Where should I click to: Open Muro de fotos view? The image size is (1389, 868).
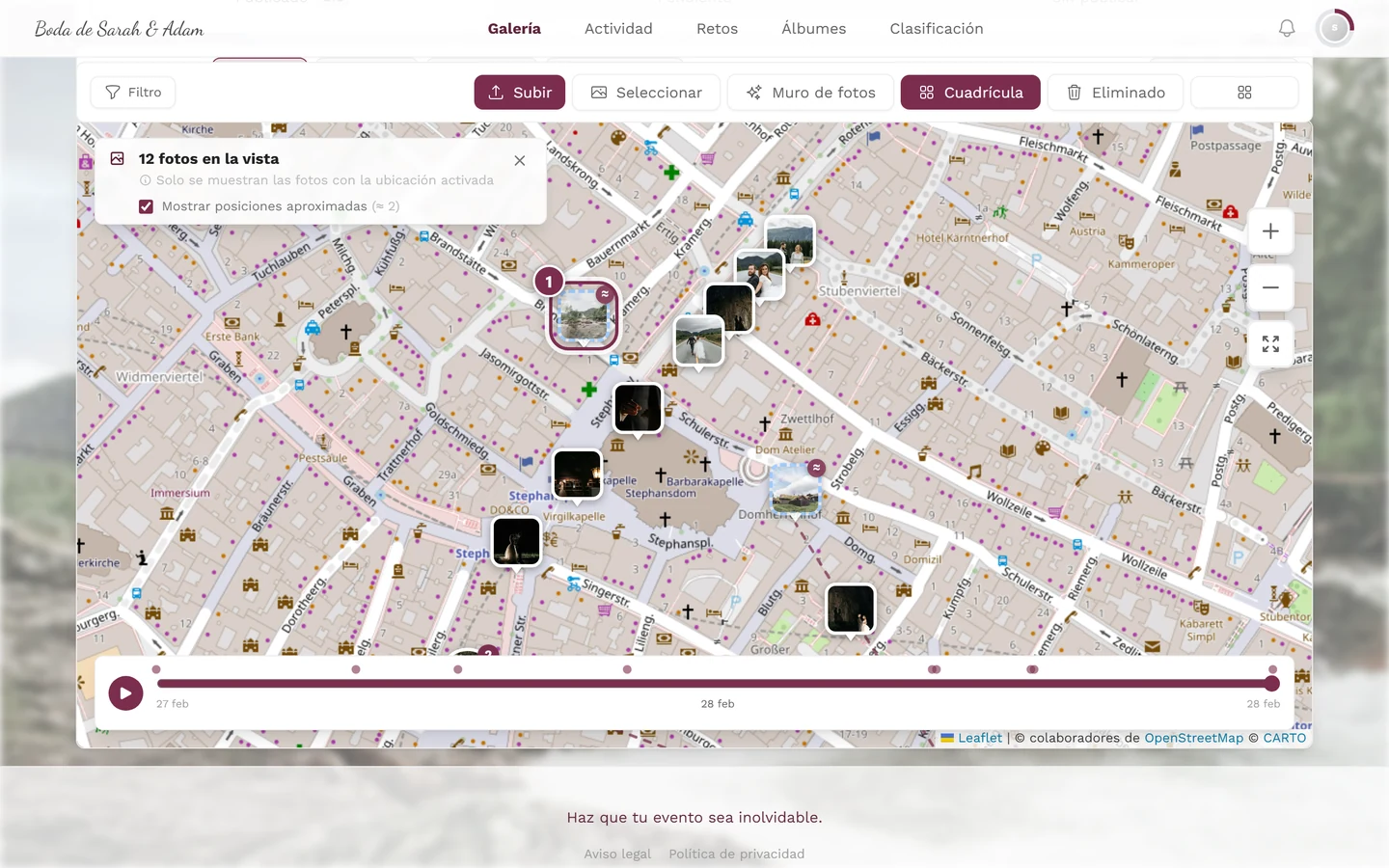tap(810, 93)
